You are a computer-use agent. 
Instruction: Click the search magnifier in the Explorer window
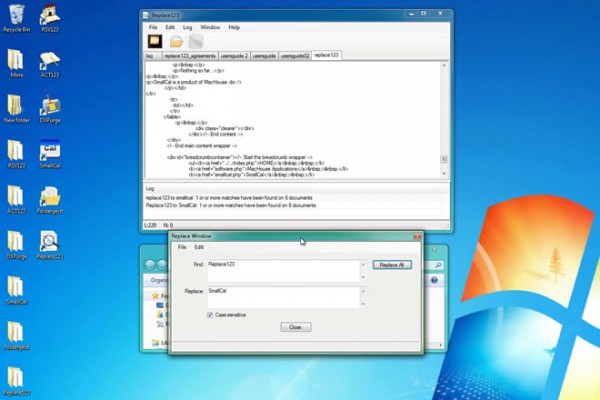(x=438, y=265)
